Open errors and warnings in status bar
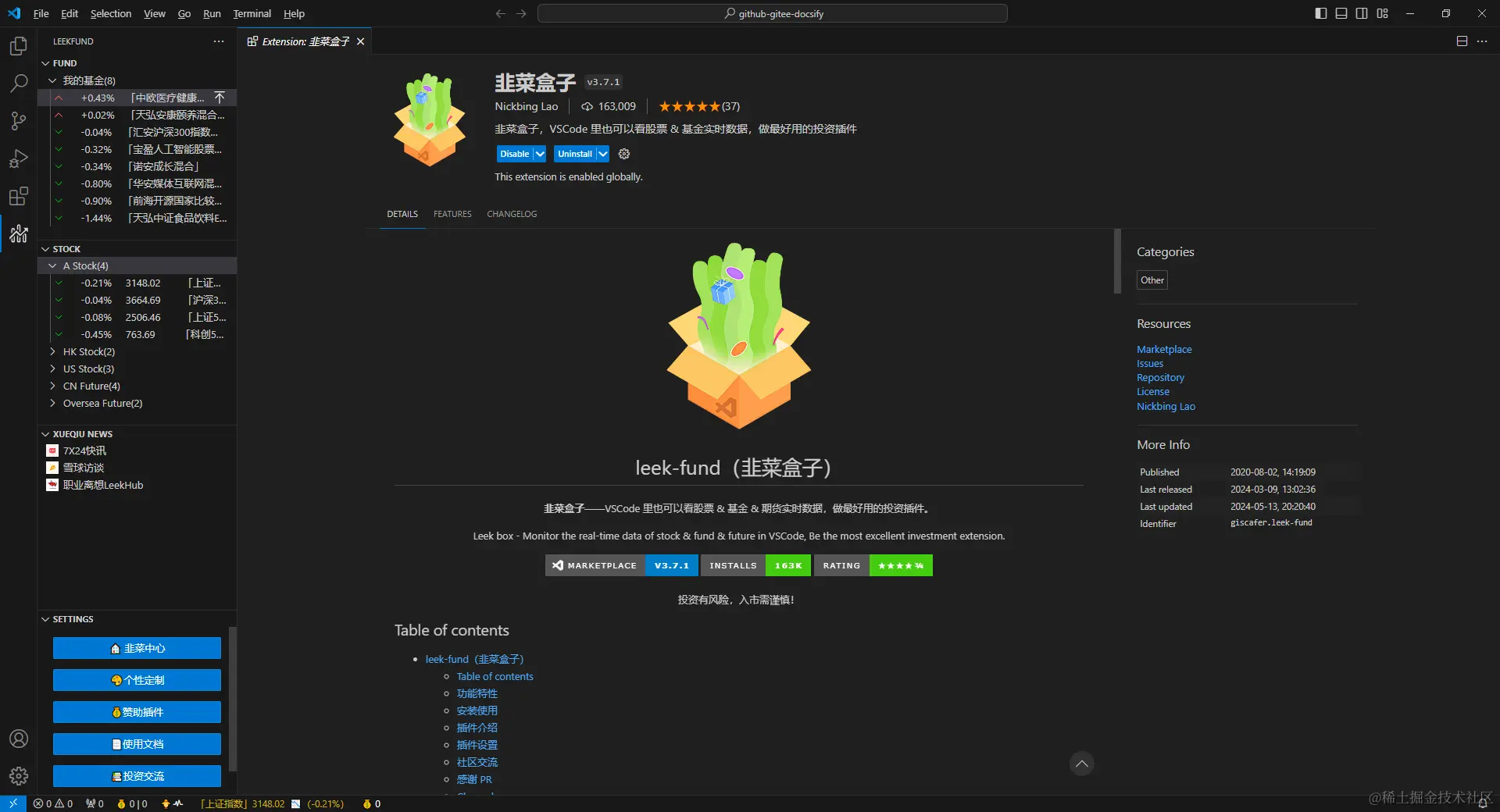This screenshot has height=812, width=1500. [x=53, y=803]
